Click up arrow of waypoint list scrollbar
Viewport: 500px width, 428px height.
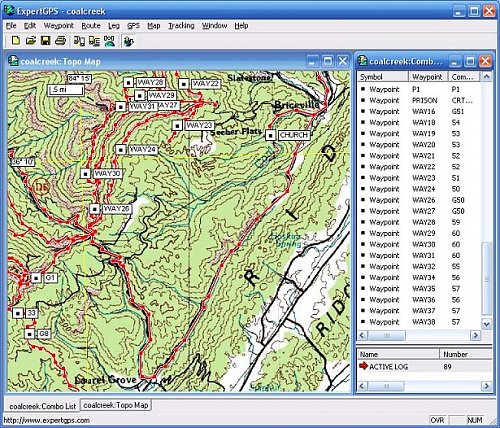point(486,77)
